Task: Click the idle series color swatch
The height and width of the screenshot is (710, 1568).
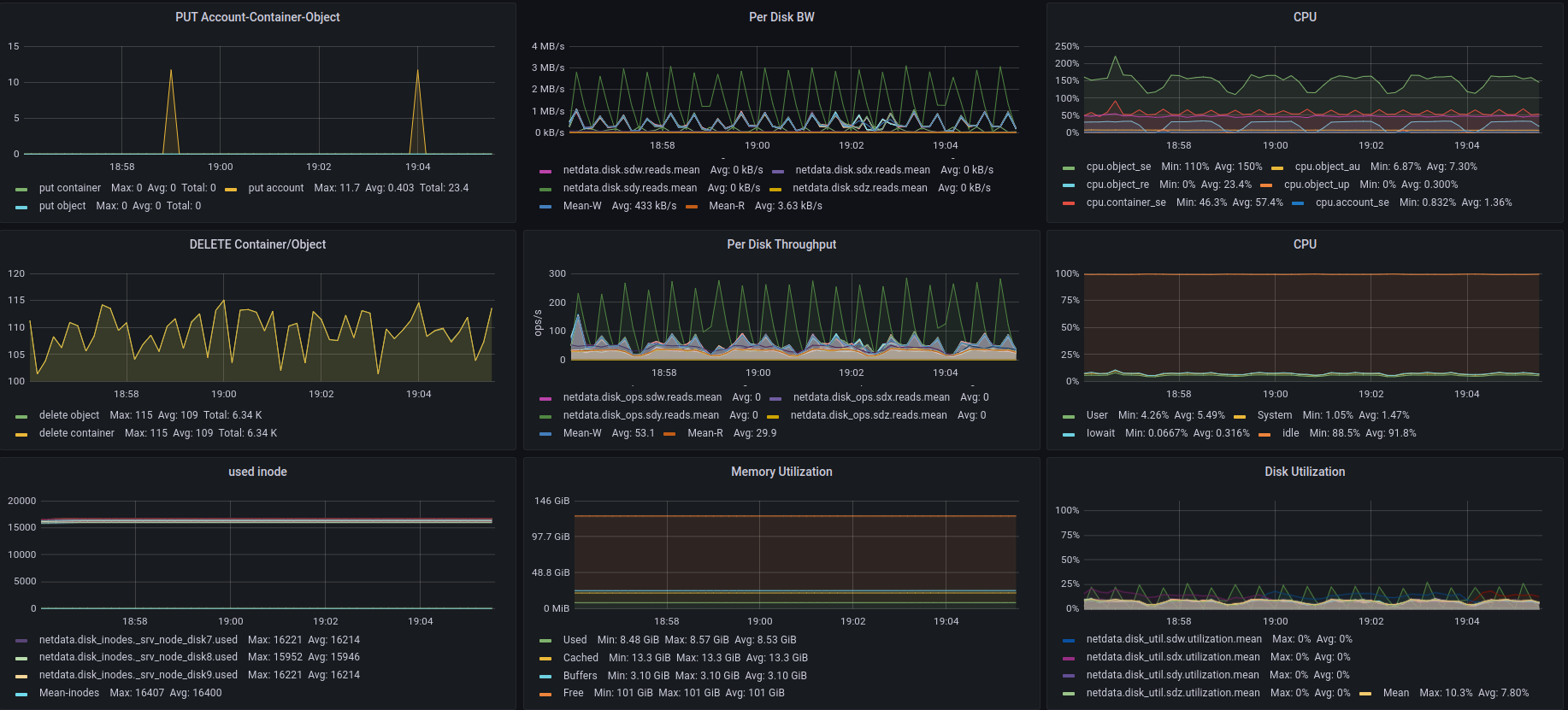Action: pyautogui.click(x=1264, y=434)
